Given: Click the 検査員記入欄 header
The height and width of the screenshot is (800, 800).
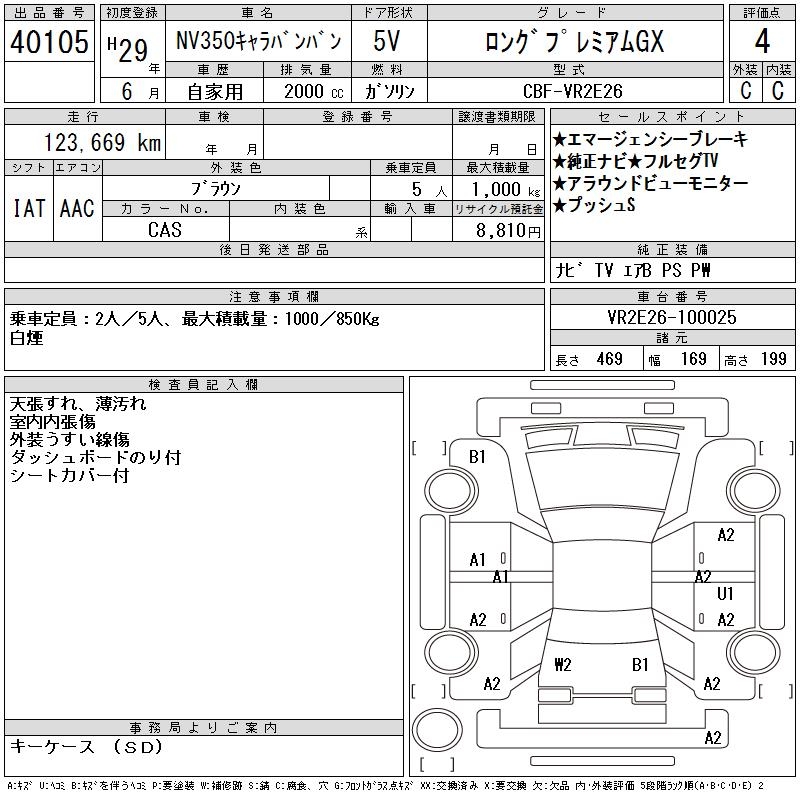Looking at the screenshot, I should click(204, 385).
